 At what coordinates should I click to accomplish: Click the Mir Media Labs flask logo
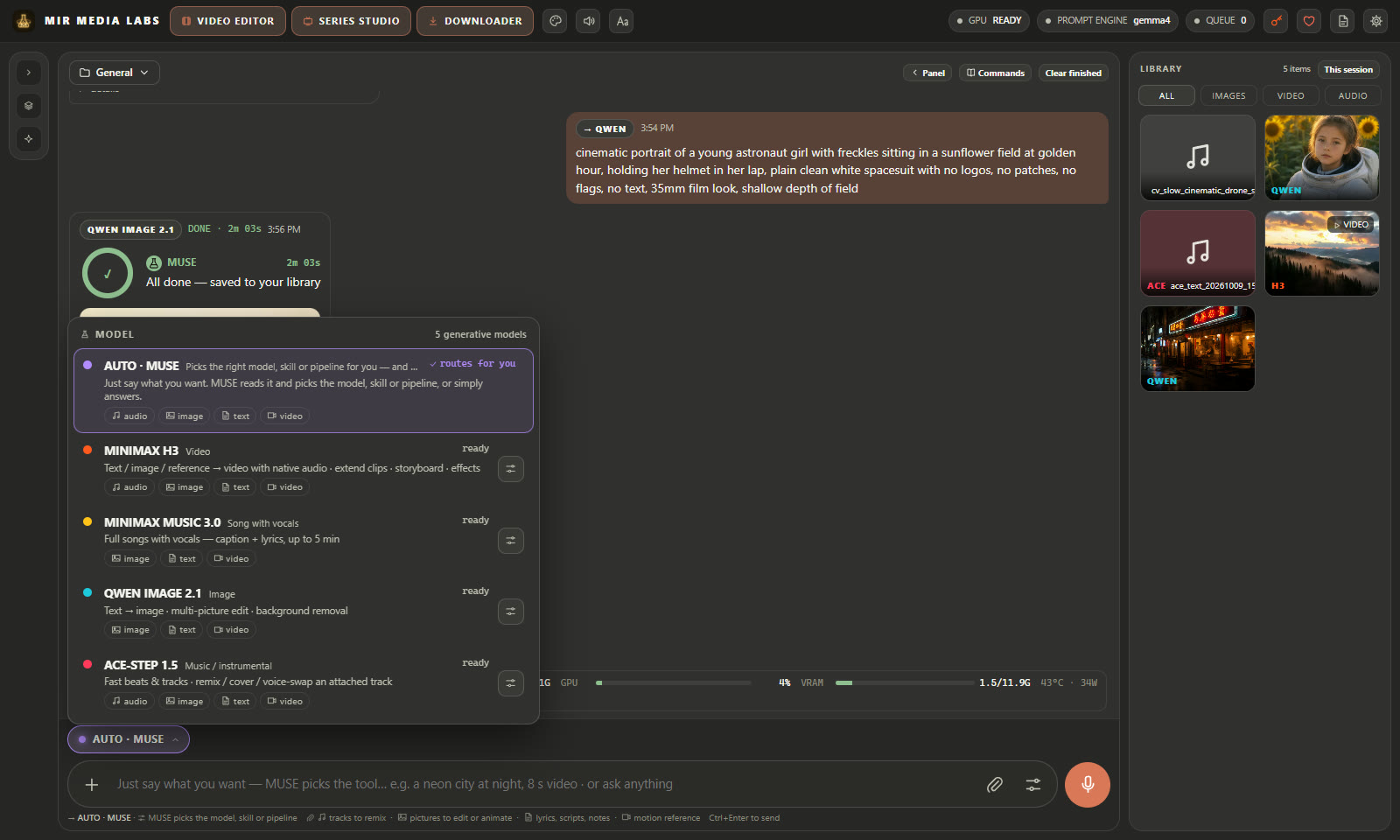click(24, 20)
